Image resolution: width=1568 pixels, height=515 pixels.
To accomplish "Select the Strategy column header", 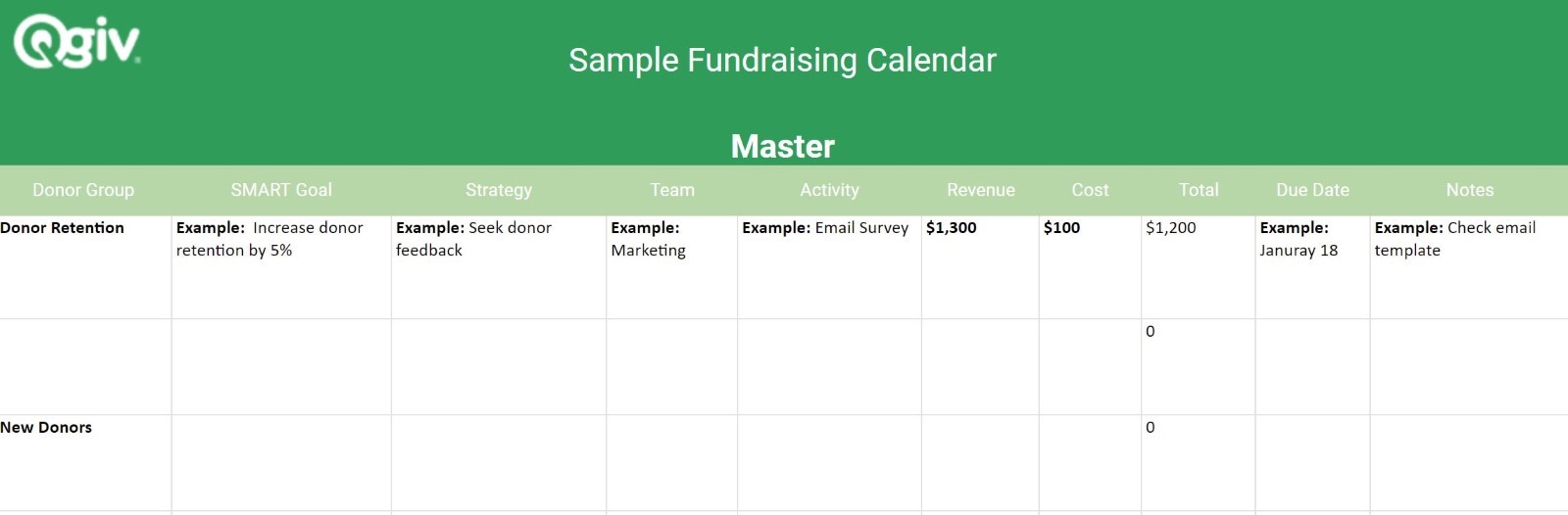I will click(x=499, y=190).
